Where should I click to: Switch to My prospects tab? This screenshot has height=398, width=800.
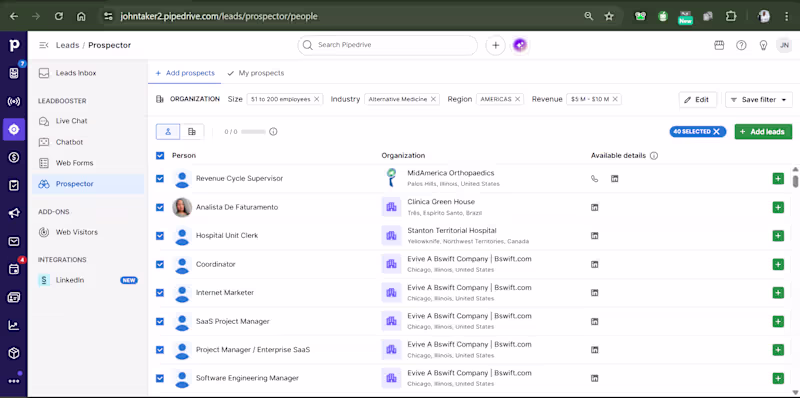point(256,73)
